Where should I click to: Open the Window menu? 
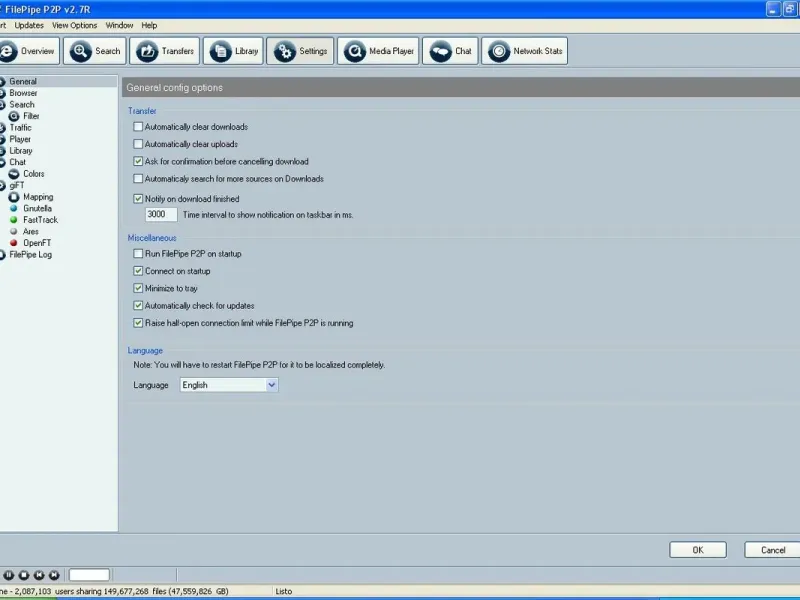[x=119, y=26]
